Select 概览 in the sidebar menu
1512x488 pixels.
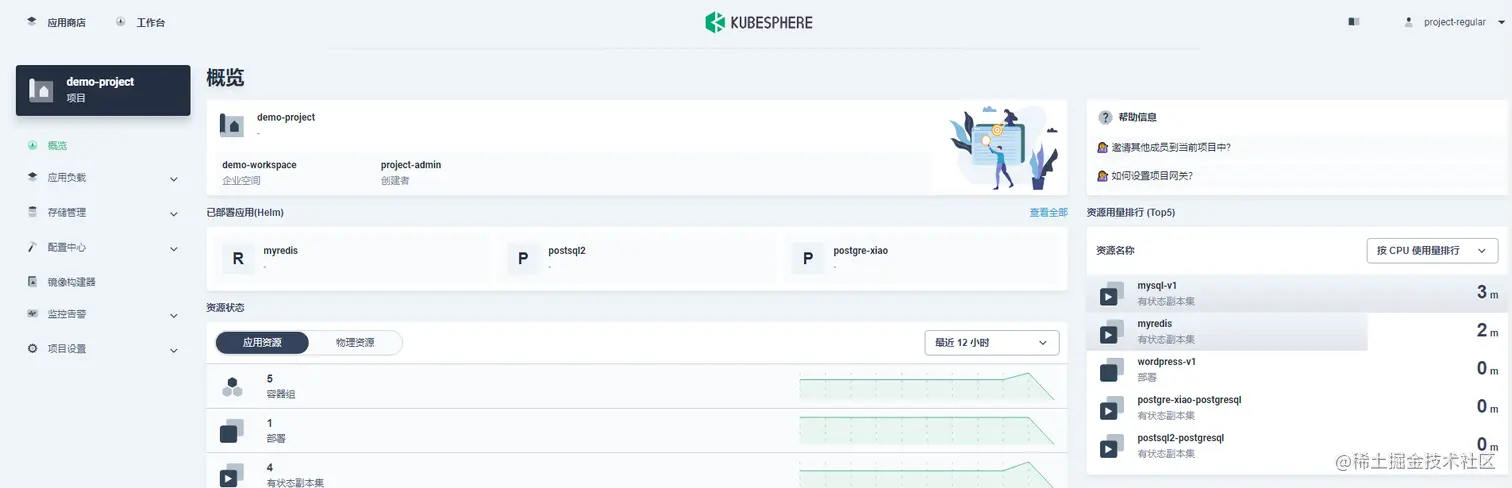click(x=57, y=146)
